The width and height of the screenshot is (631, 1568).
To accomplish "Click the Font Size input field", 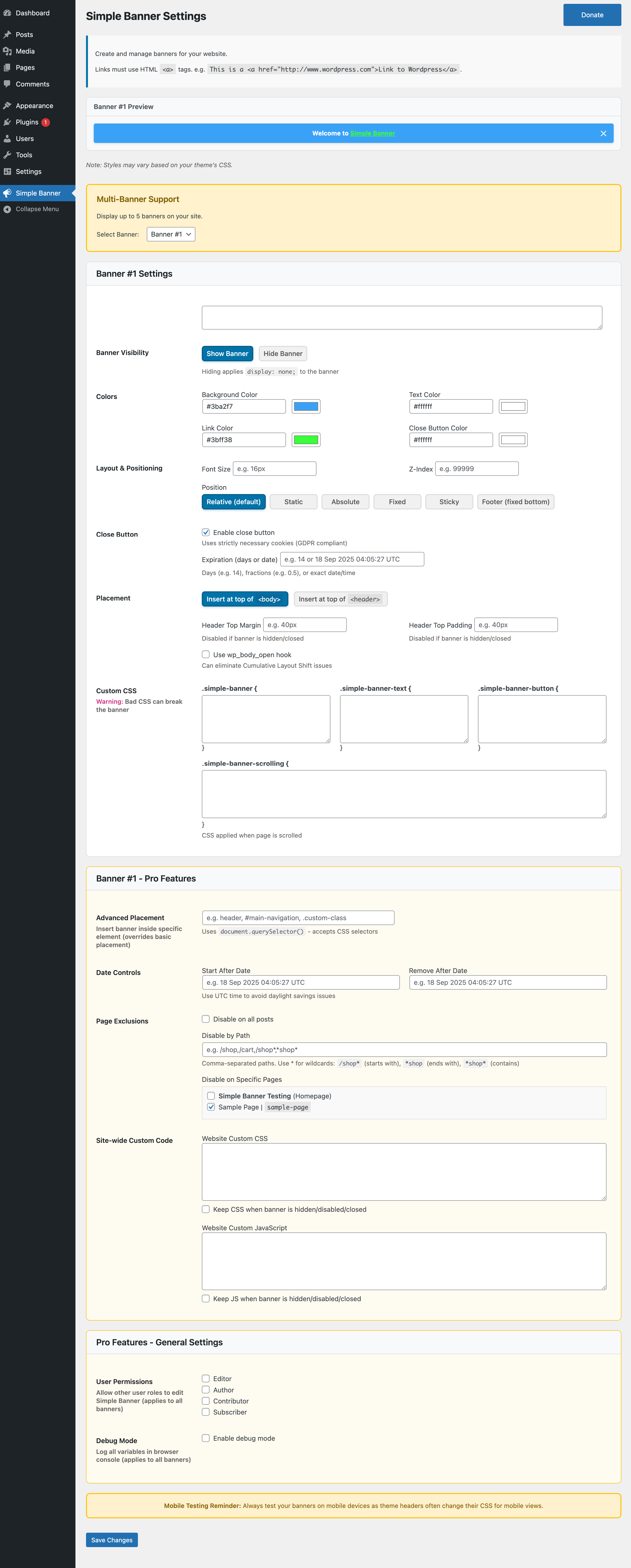I will point(274,469).
